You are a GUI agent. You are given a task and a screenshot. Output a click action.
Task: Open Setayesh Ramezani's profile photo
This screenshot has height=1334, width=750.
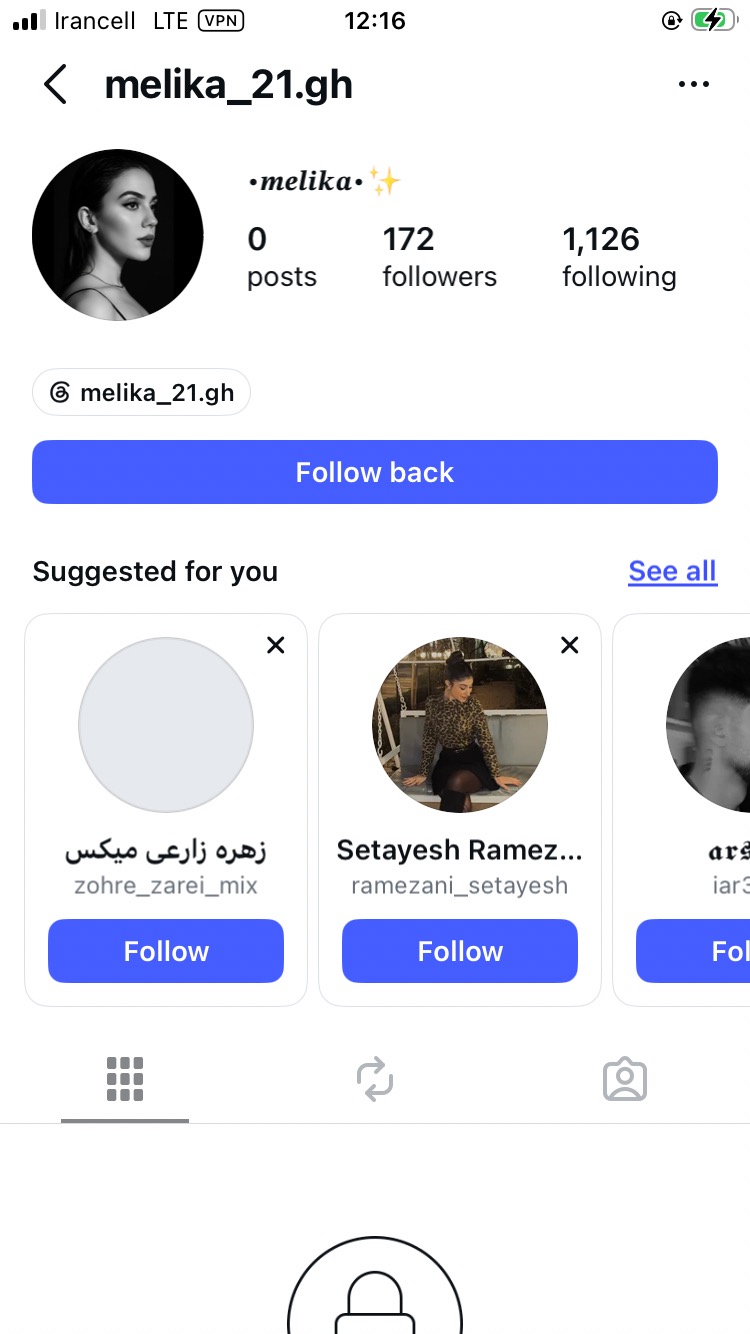[x=460, y=725]
